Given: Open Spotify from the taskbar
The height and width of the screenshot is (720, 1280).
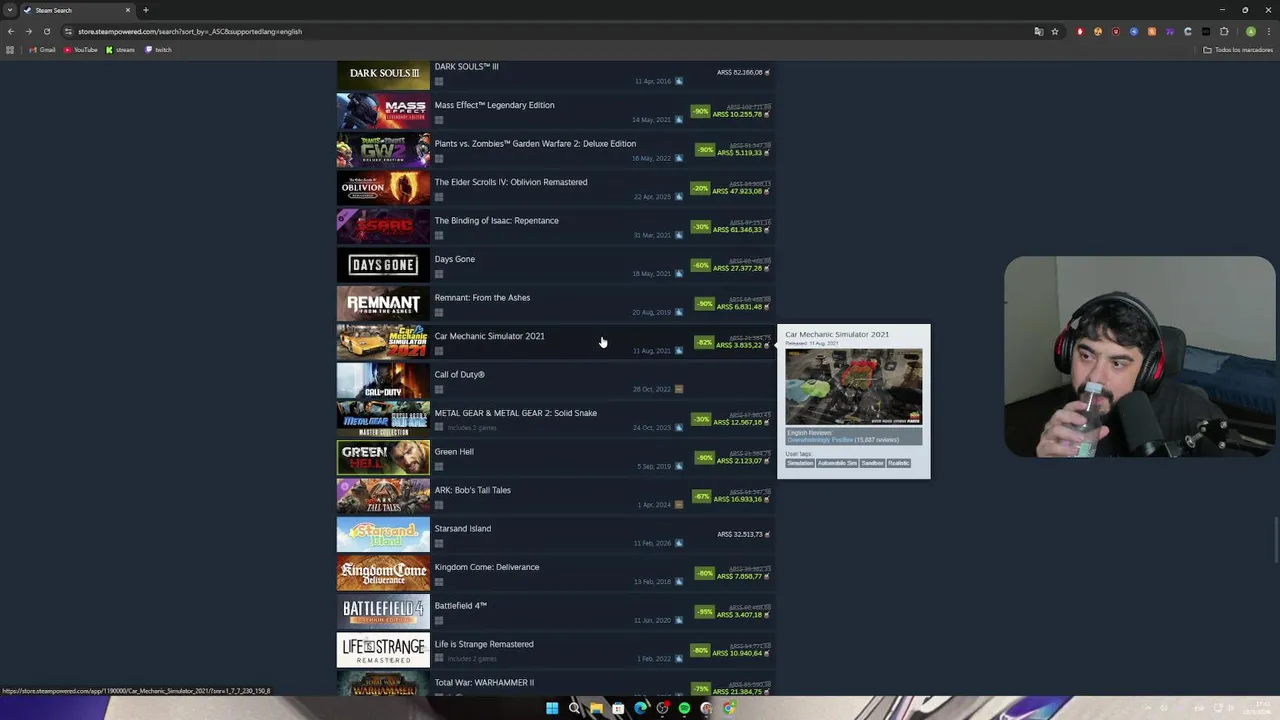Looking at the screenshot, I should pos(684,708).
